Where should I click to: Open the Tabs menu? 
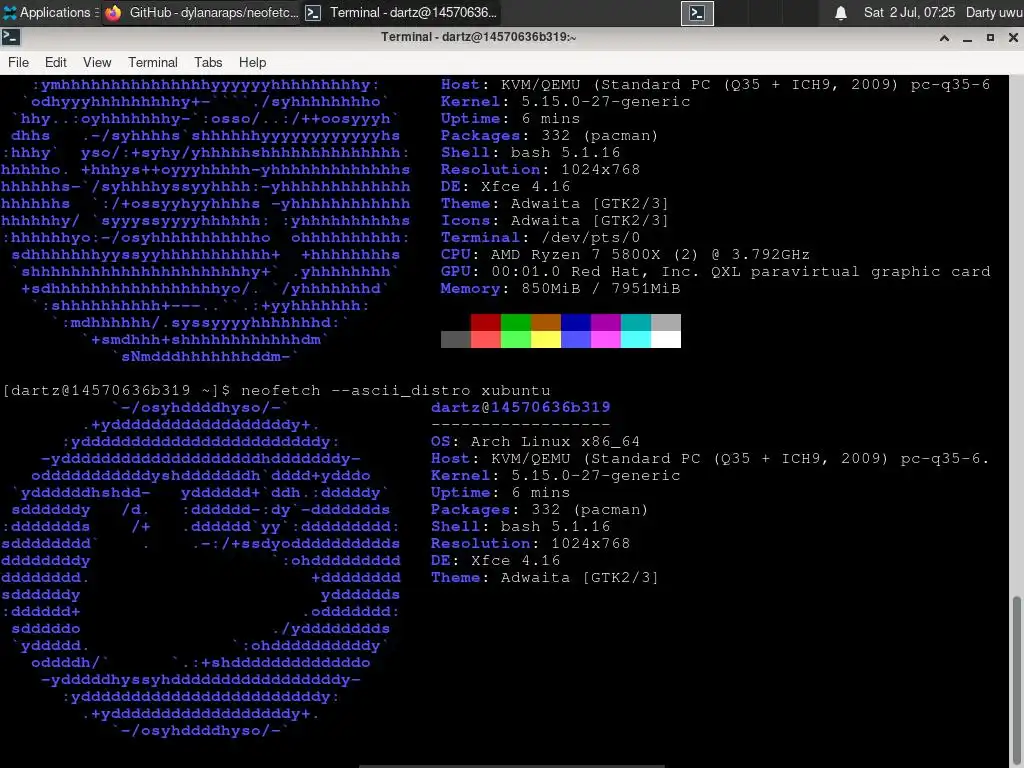208,62
